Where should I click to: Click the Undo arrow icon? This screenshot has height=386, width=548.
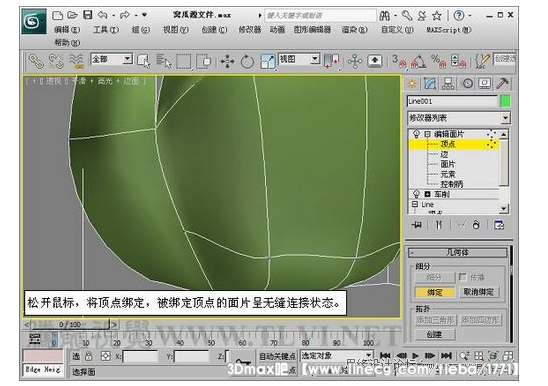tap(102, 15)
